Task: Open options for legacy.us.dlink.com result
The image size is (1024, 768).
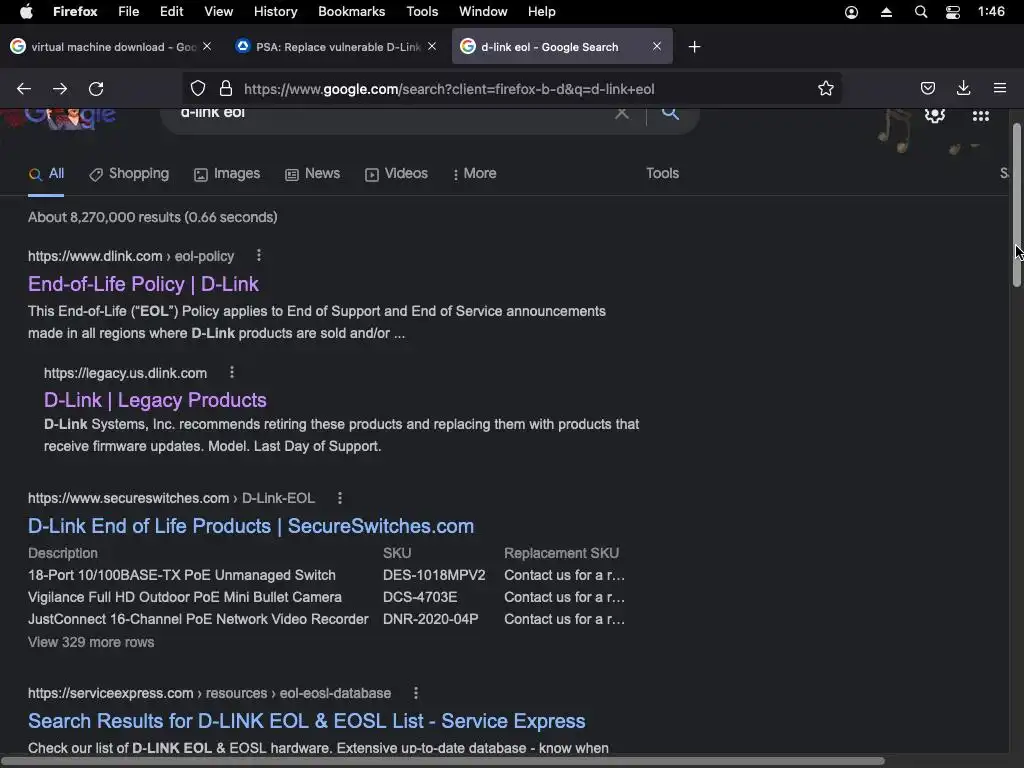Action: 232,372
